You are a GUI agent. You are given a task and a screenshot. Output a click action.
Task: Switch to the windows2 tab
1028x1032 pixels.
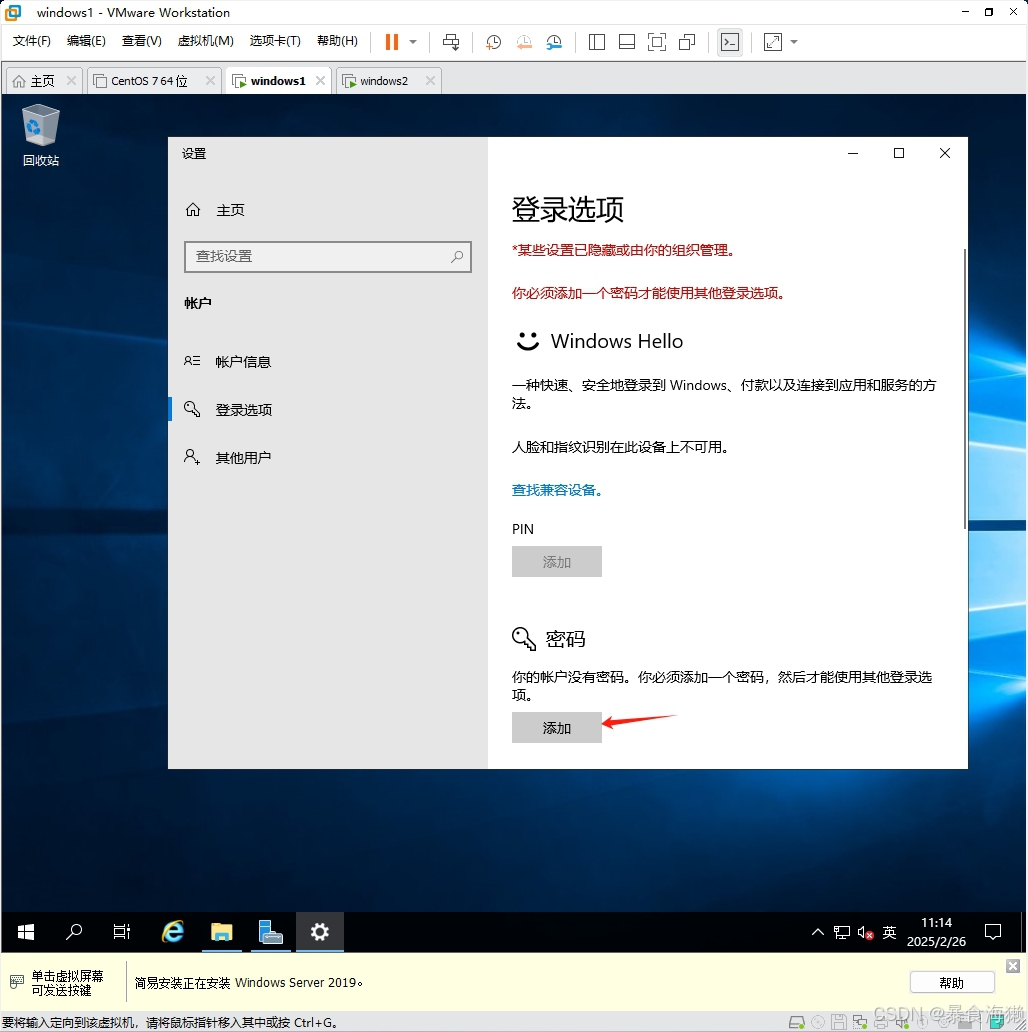384,81
